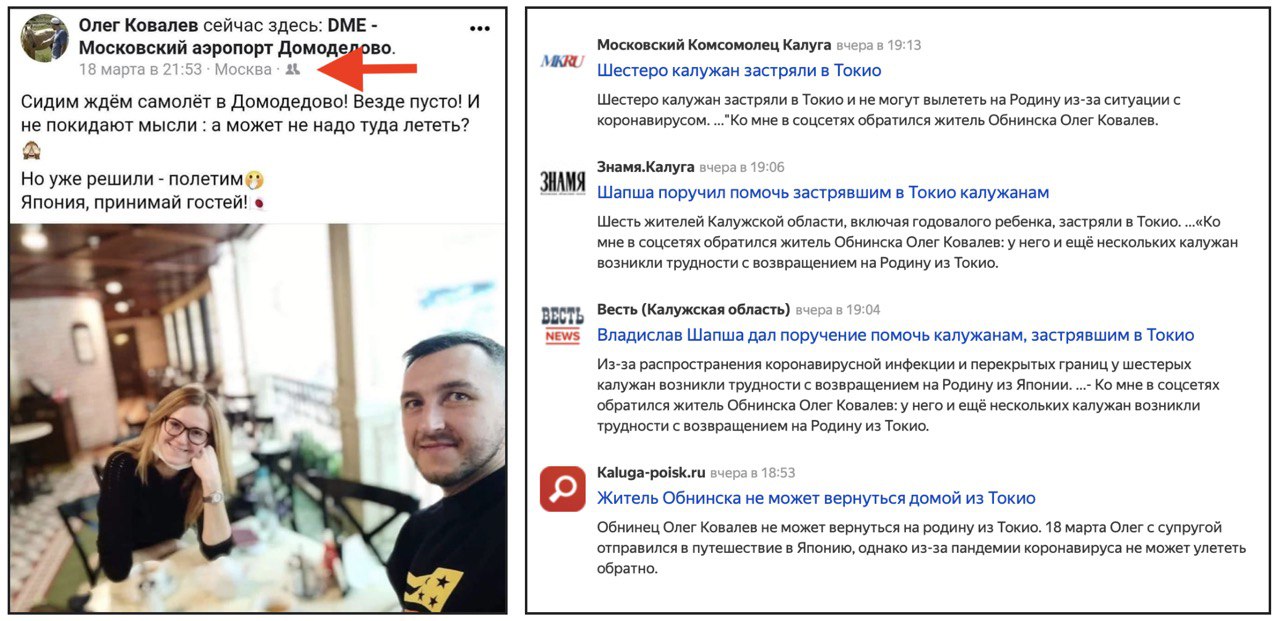
Task: Click source name Московский Комсомолец Калуга
Action: click(x=714, y=45)
